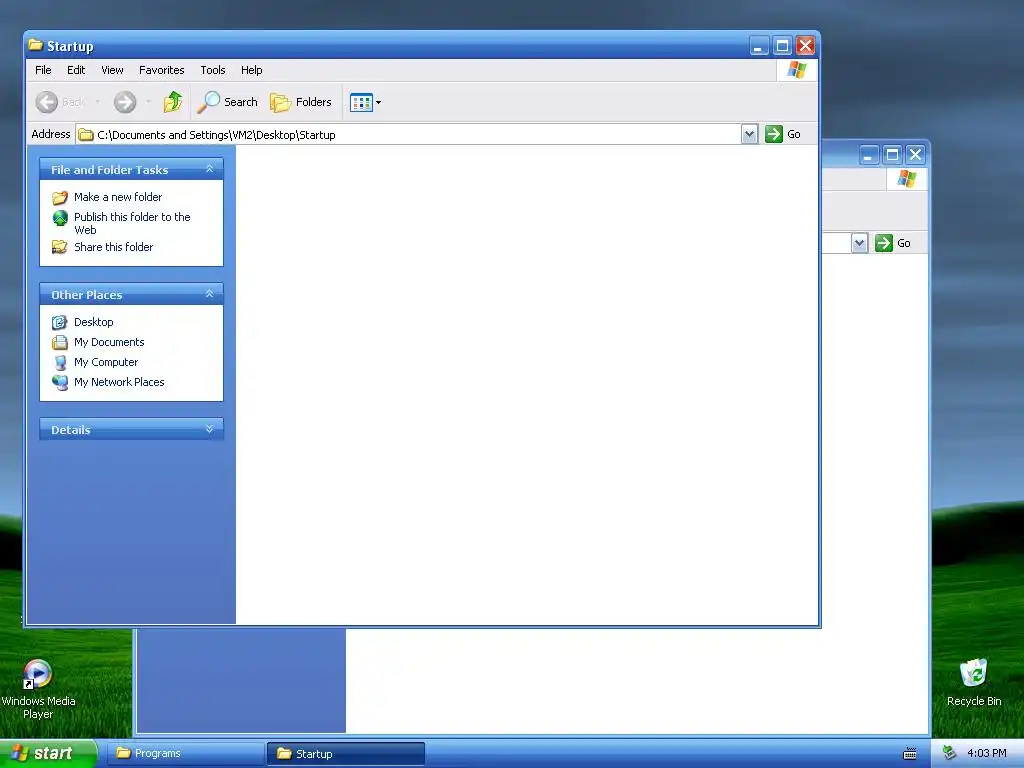Click the Make a new folder icon
The width and height of the screenshot is (1024, 768).
click(x=60, y=197)
